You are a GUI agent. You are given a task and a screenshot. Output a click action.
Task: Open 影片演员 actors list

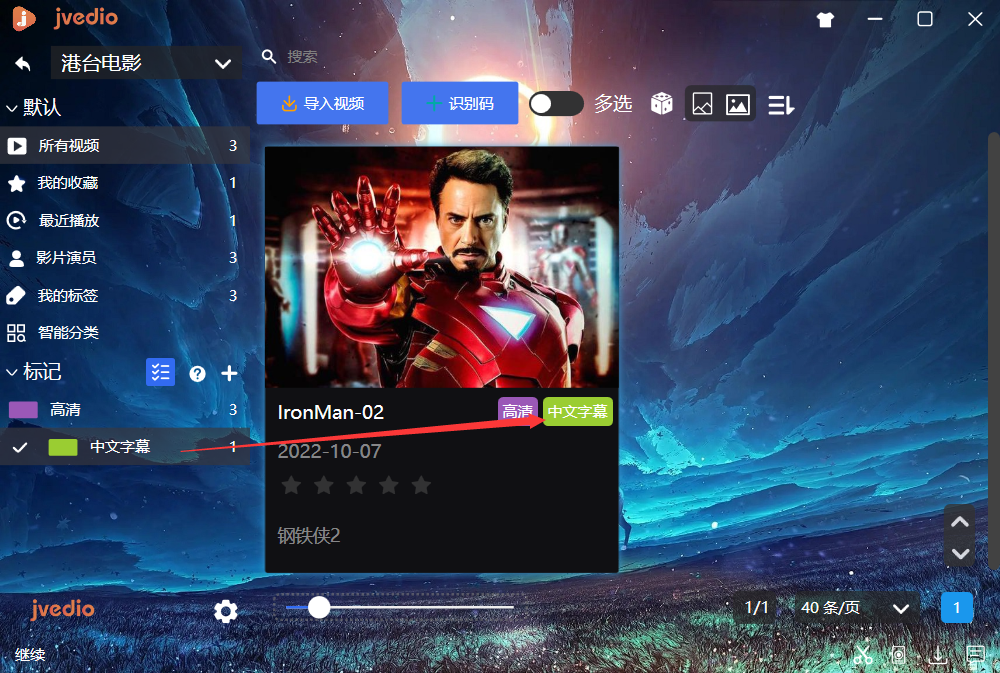124,258
